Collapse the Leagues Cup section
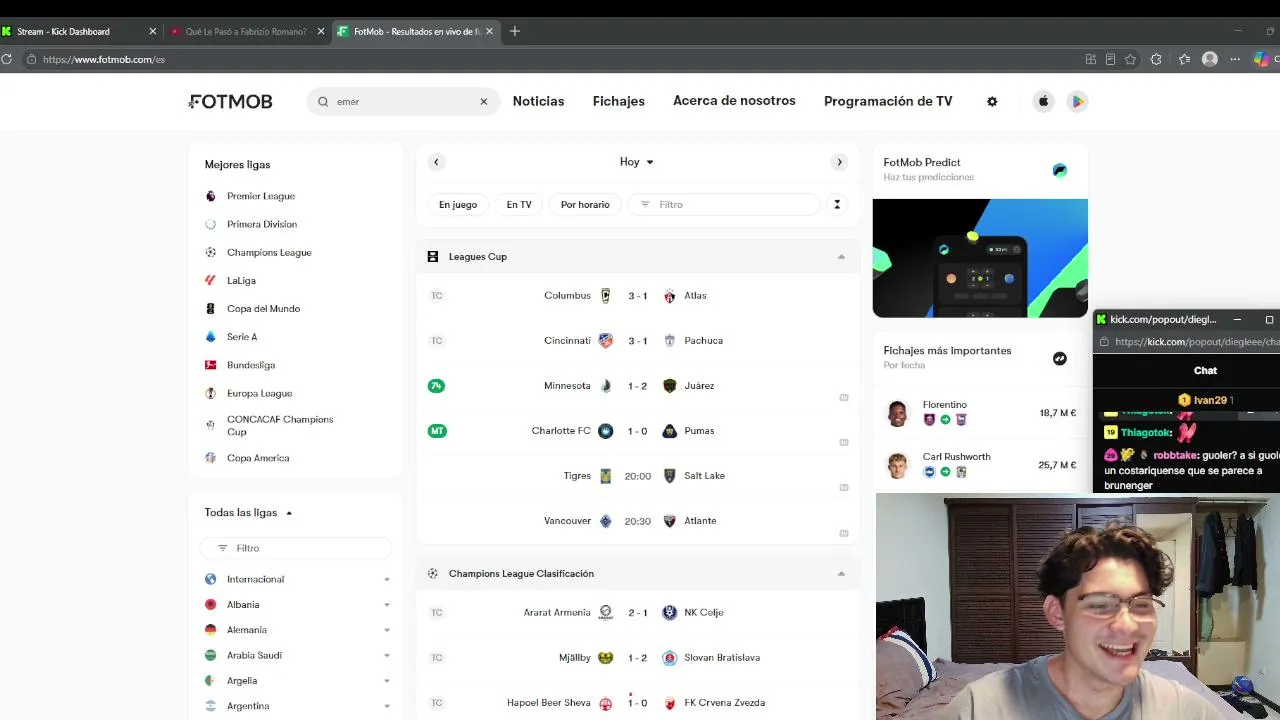The image size is (1280, 720). pos(841,257)
